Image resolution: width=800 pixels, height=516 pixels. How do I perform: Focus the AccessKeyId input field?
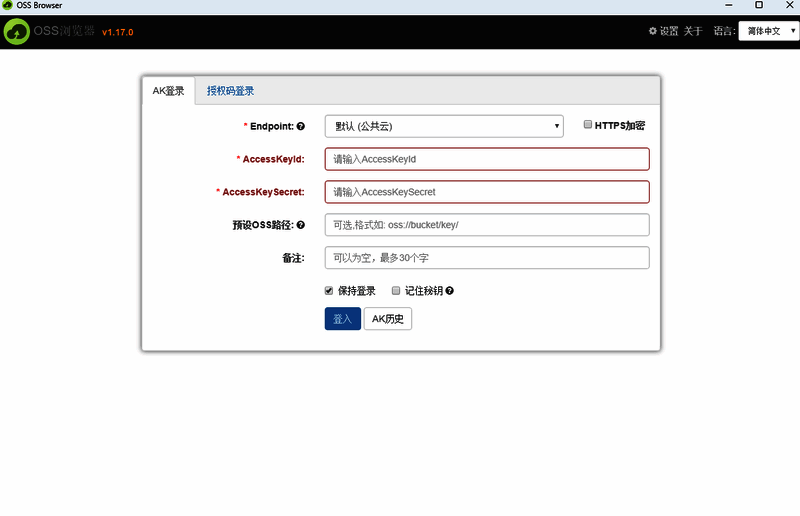pos(487,159)
